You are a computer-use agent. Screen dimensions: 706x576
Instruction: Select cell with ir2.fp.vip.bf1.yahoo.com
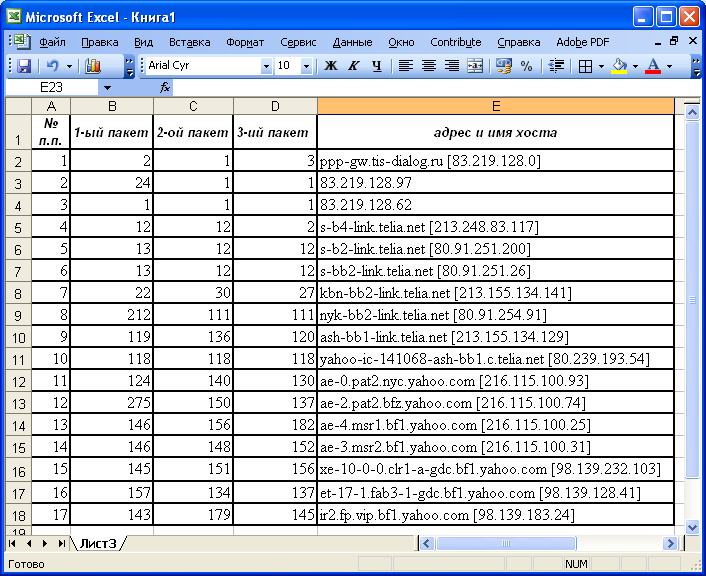point(496,514)
